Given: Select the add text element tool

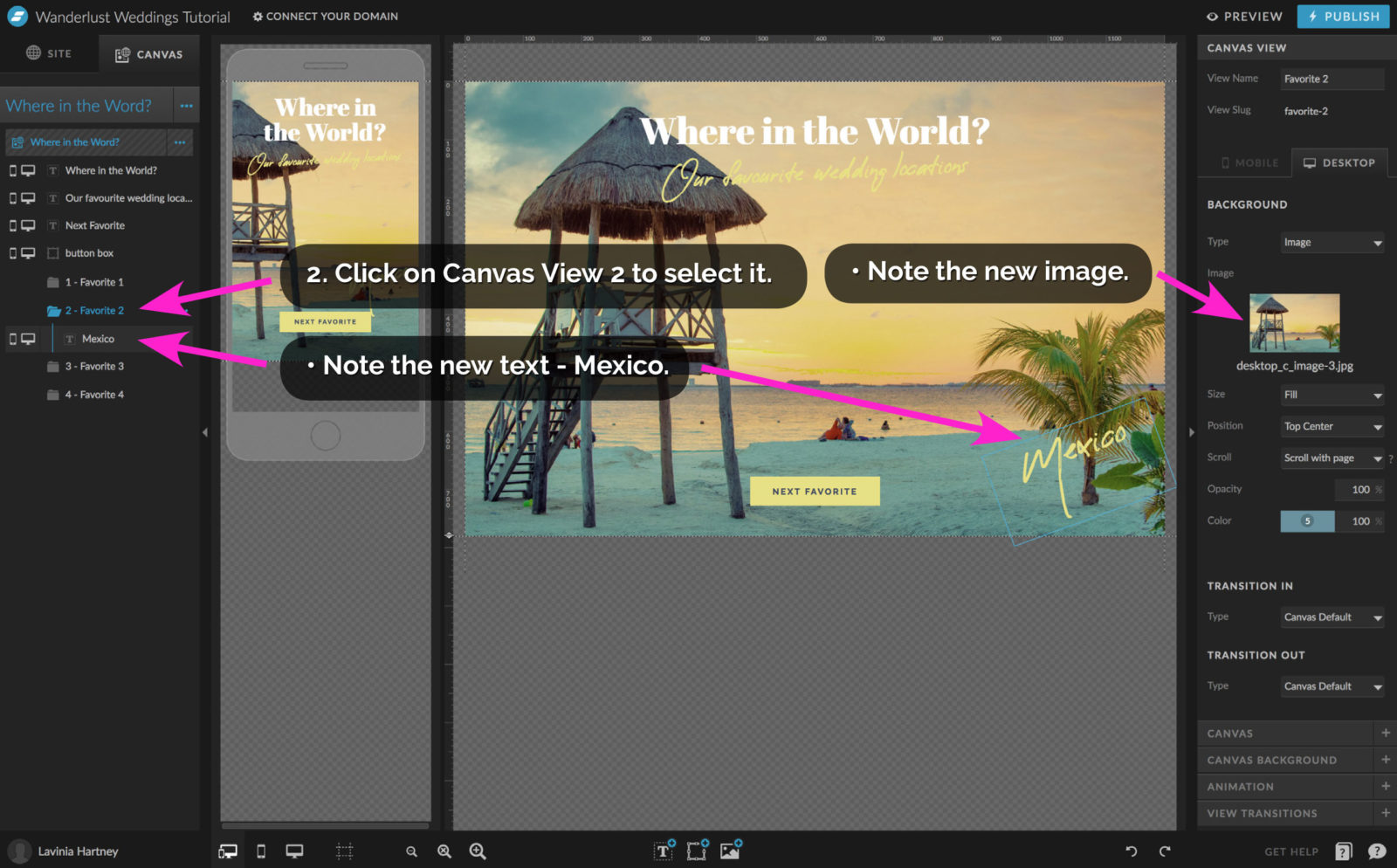Looking at the screenshot, I should coord(662,850).
